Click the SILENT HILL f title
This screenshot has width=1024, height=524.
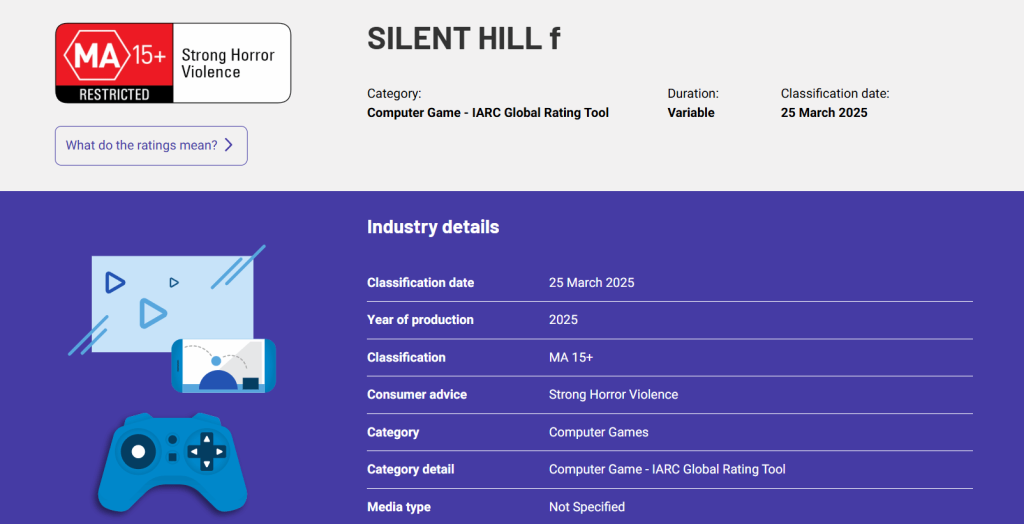[463, 38]
